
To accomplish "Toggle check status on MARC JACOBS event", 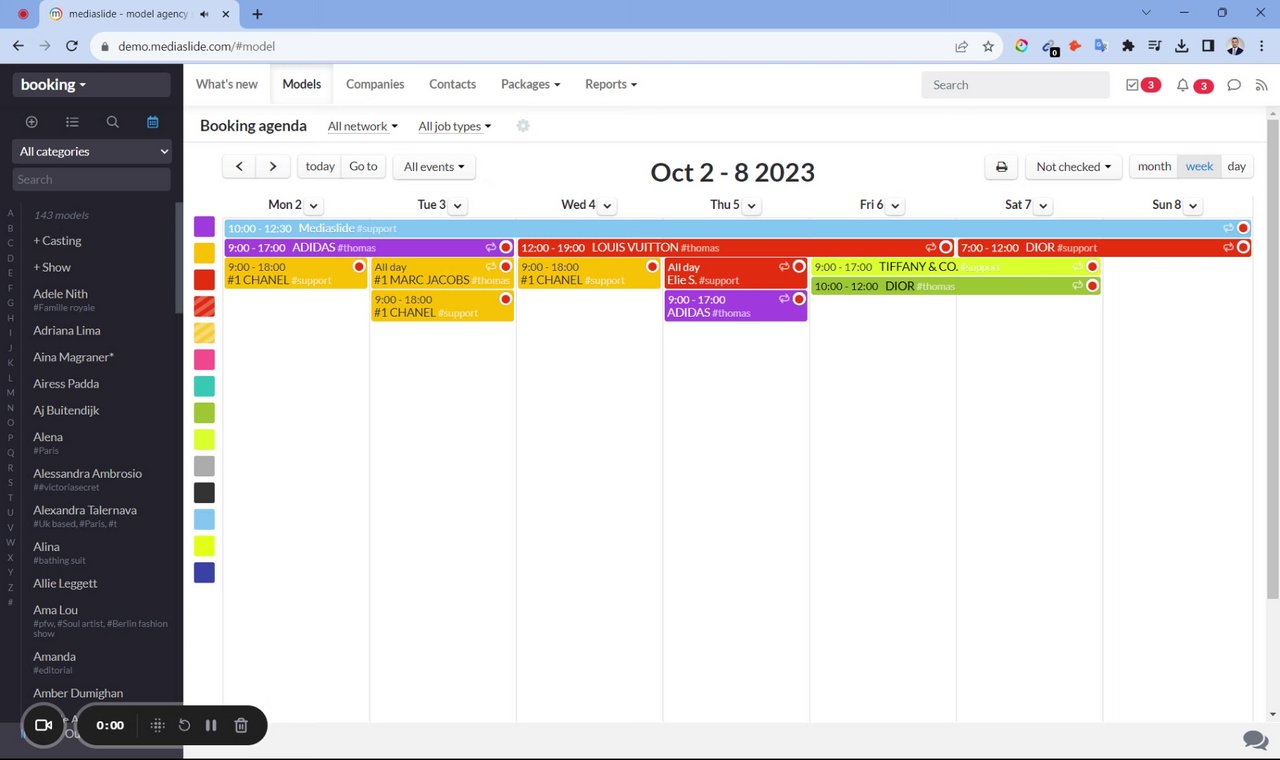I will pyautogui.click(x=505, y=267).
